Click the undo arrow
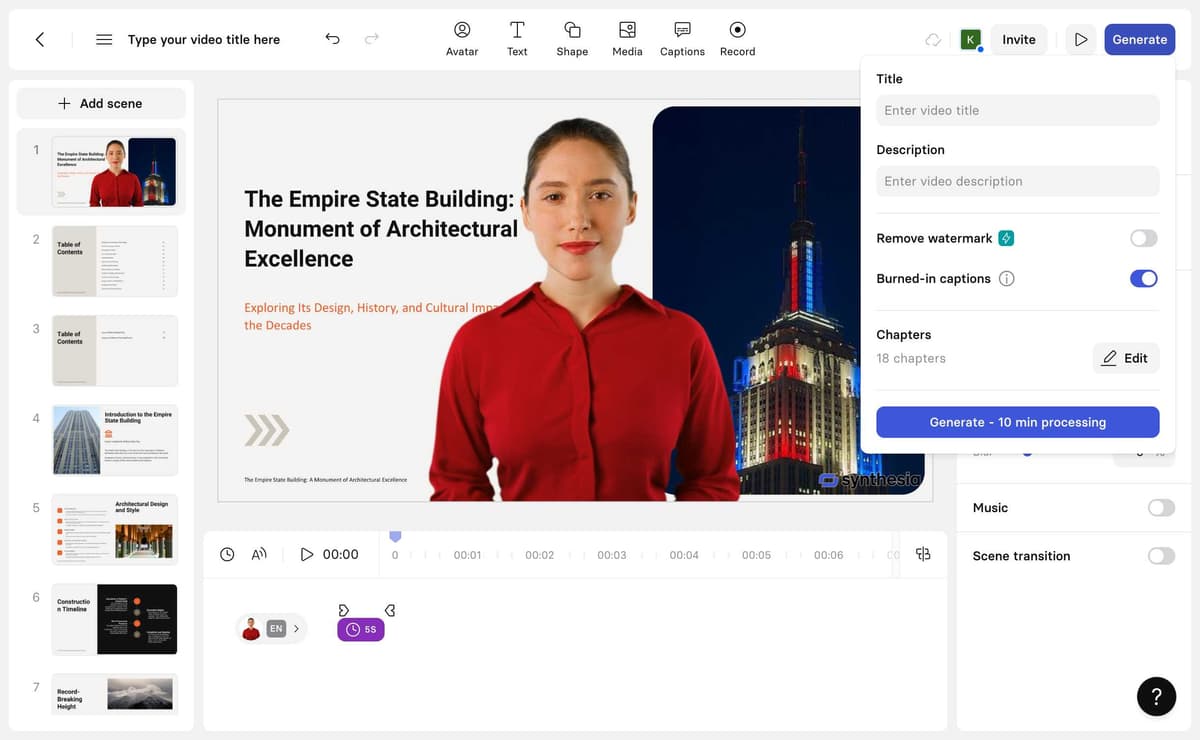 click(x=333, y=39)
